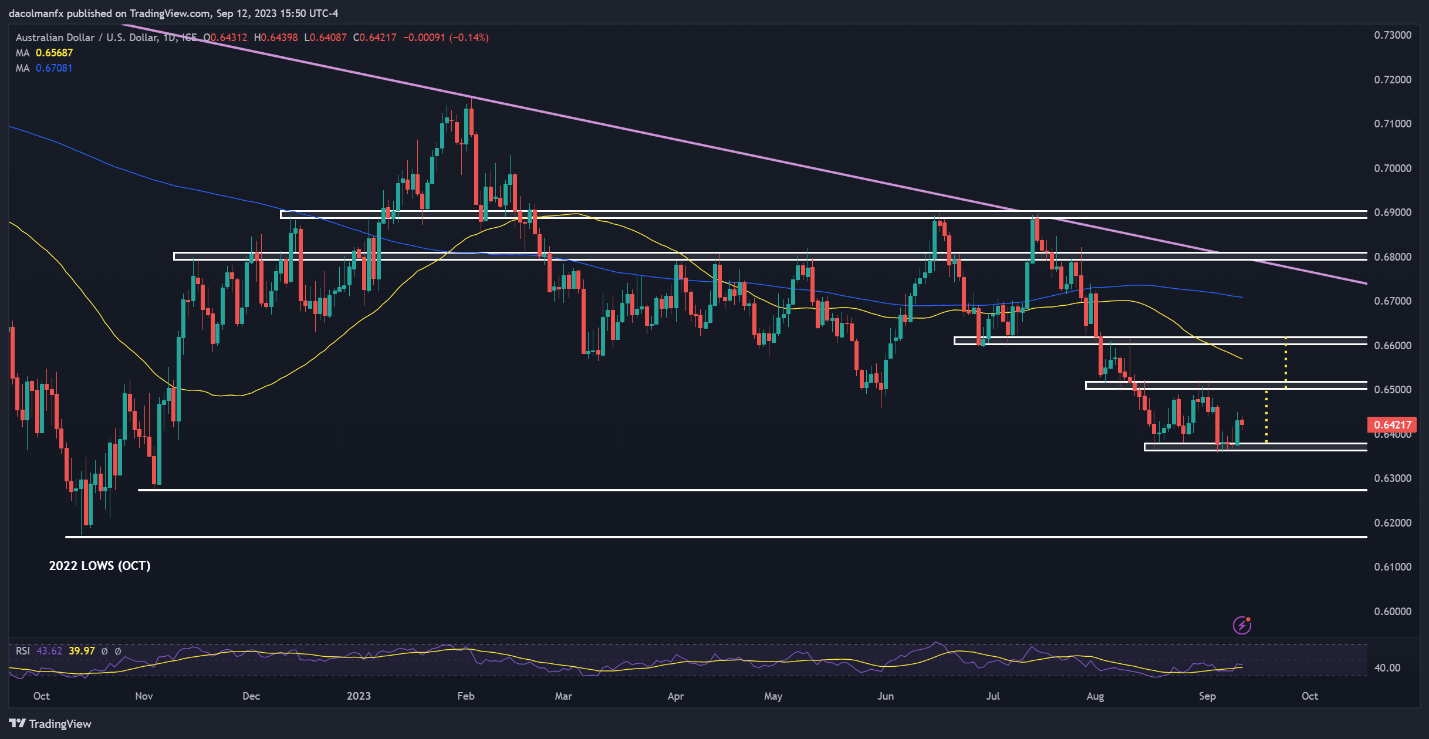Viewport: 1429px width, 739px height.
Task: Click the purple lightning bolt event icon
Action: tap(1243, 625)
